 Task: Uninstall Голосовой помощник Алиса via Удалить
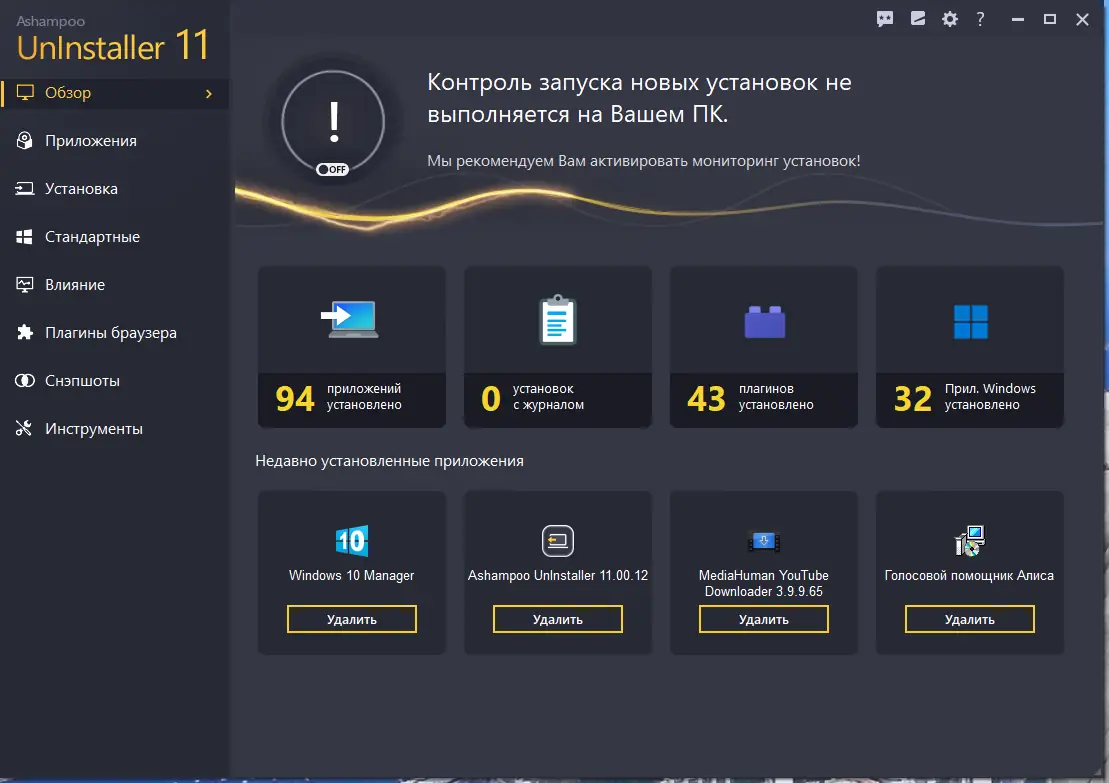[x=970, y=619]
